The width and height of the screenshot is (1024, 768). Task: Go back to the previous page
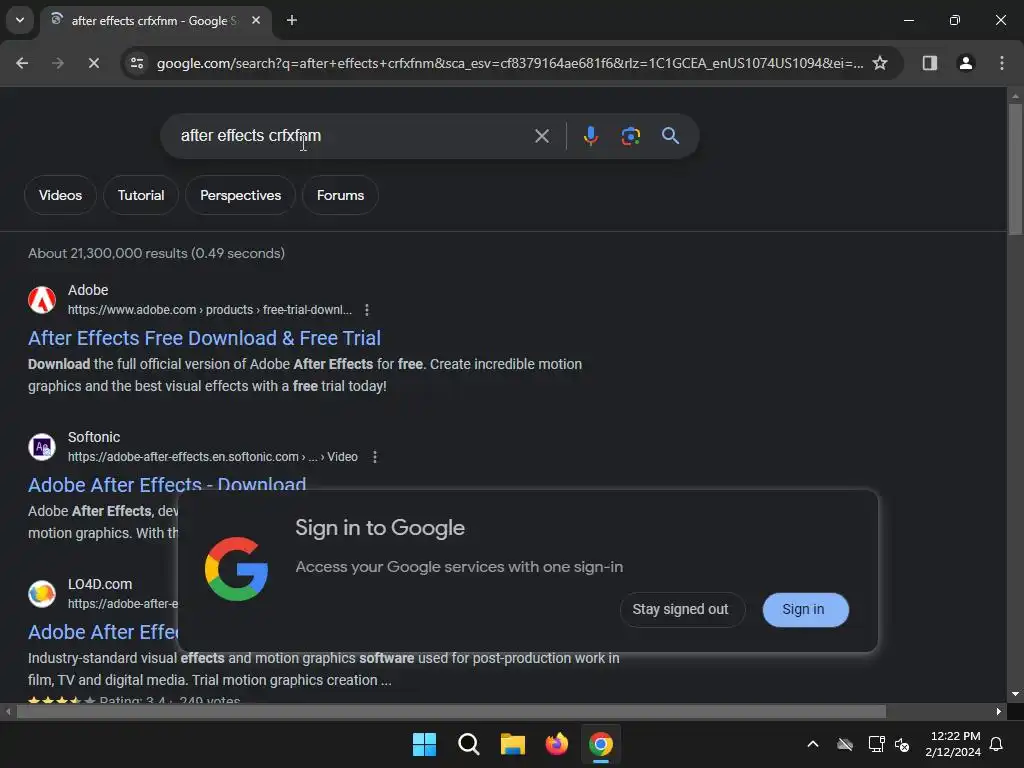22,63
